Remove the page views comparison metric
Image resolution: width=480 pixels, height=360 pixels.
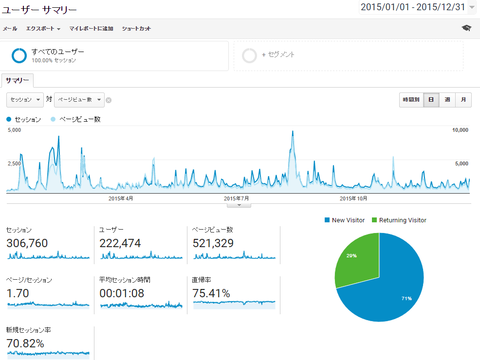[x=109, y=100]
